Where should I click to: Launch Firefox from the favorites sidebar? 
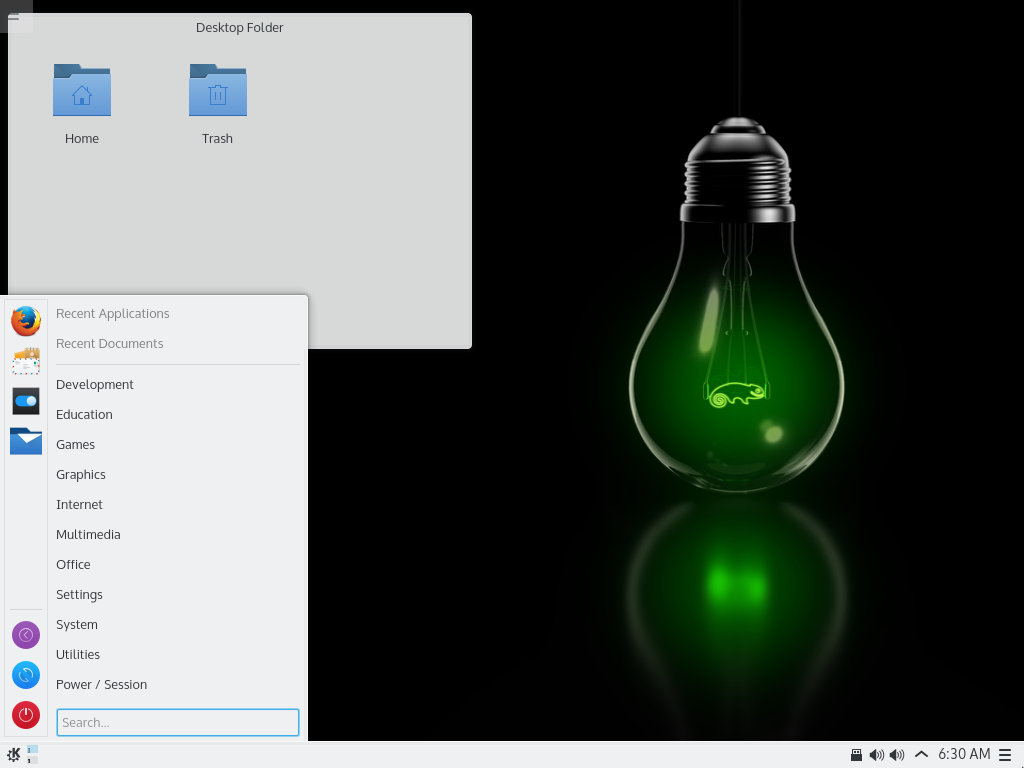pos(26,321)
